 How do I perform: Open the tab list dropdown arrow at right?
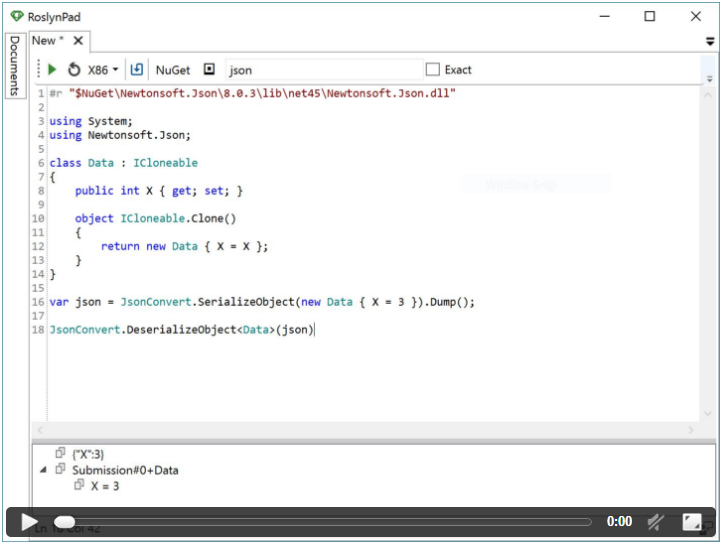pos(710,41)
